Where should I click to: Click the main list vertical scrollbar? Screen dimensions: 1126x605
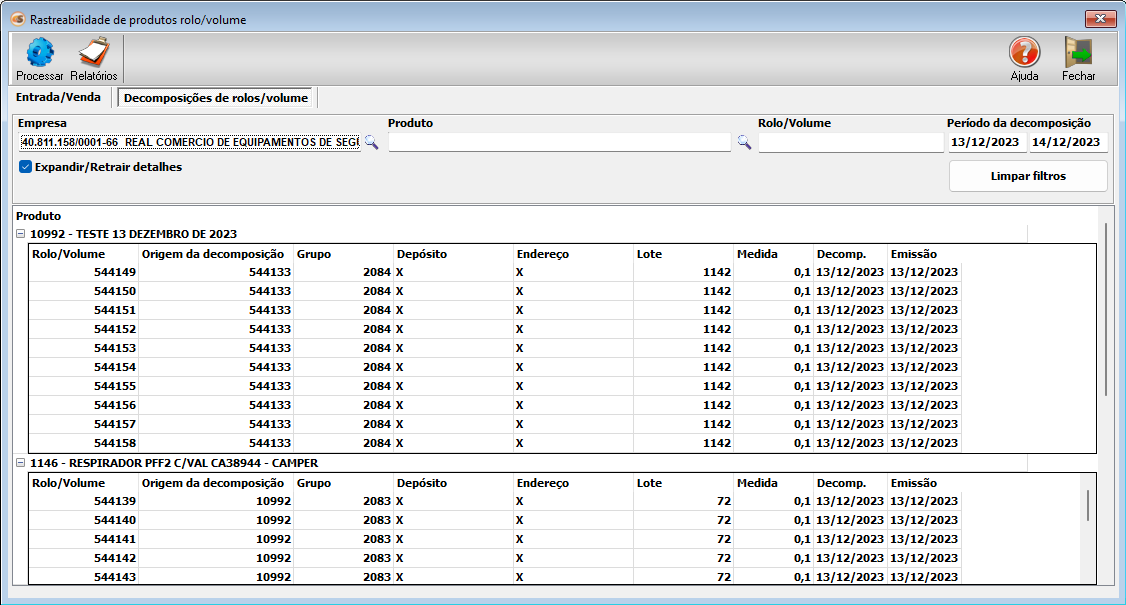pos(1105,310)
